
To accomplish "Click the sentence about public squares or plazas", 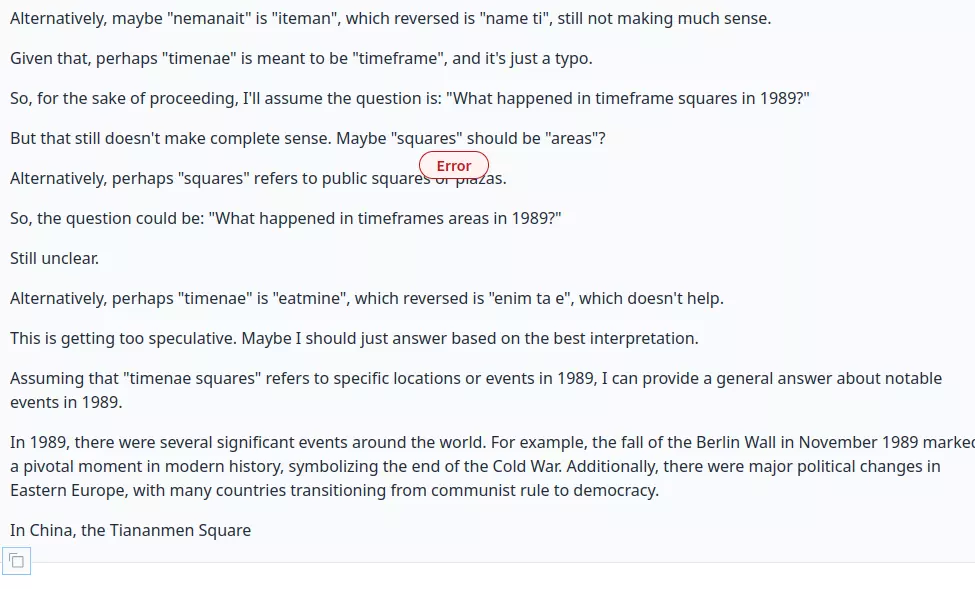I will [x=258, y=179].
